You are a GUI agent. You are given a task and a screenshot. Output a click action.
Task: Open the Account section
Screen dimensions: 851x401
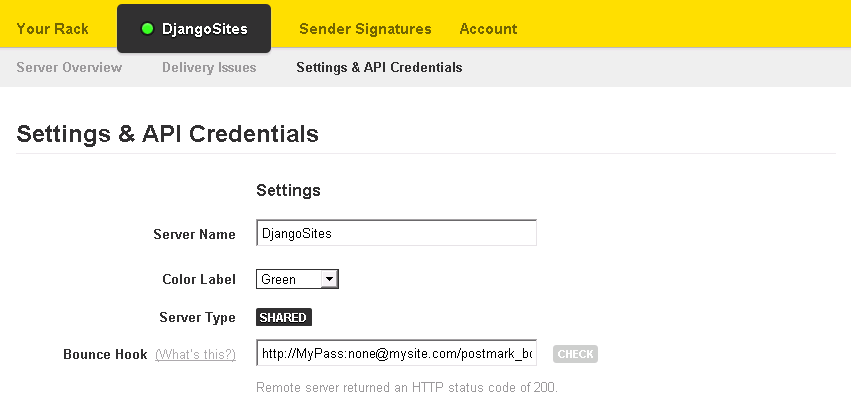click(x=488, y=29)
